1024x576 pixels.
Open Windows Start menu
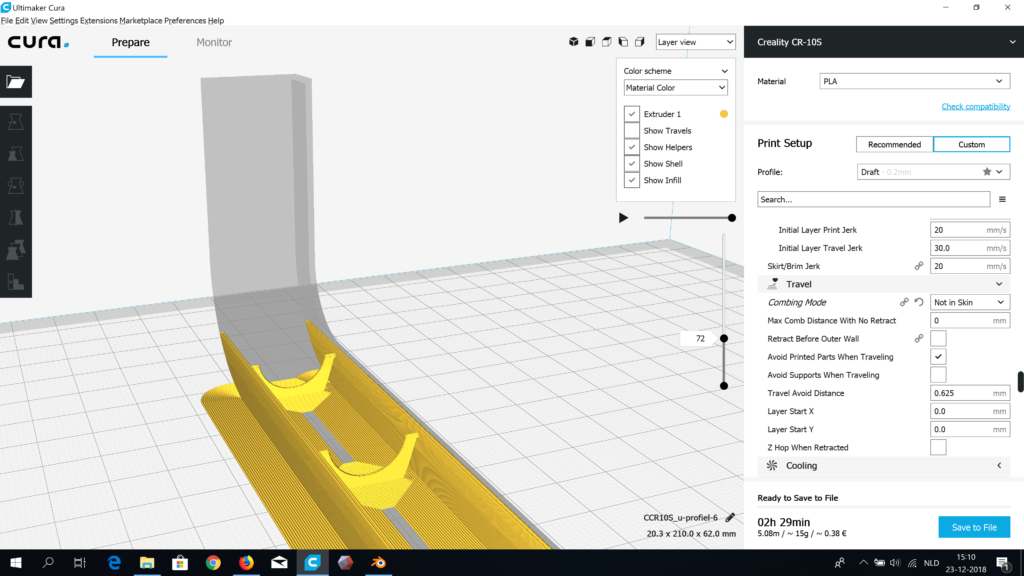coord(16,562)
